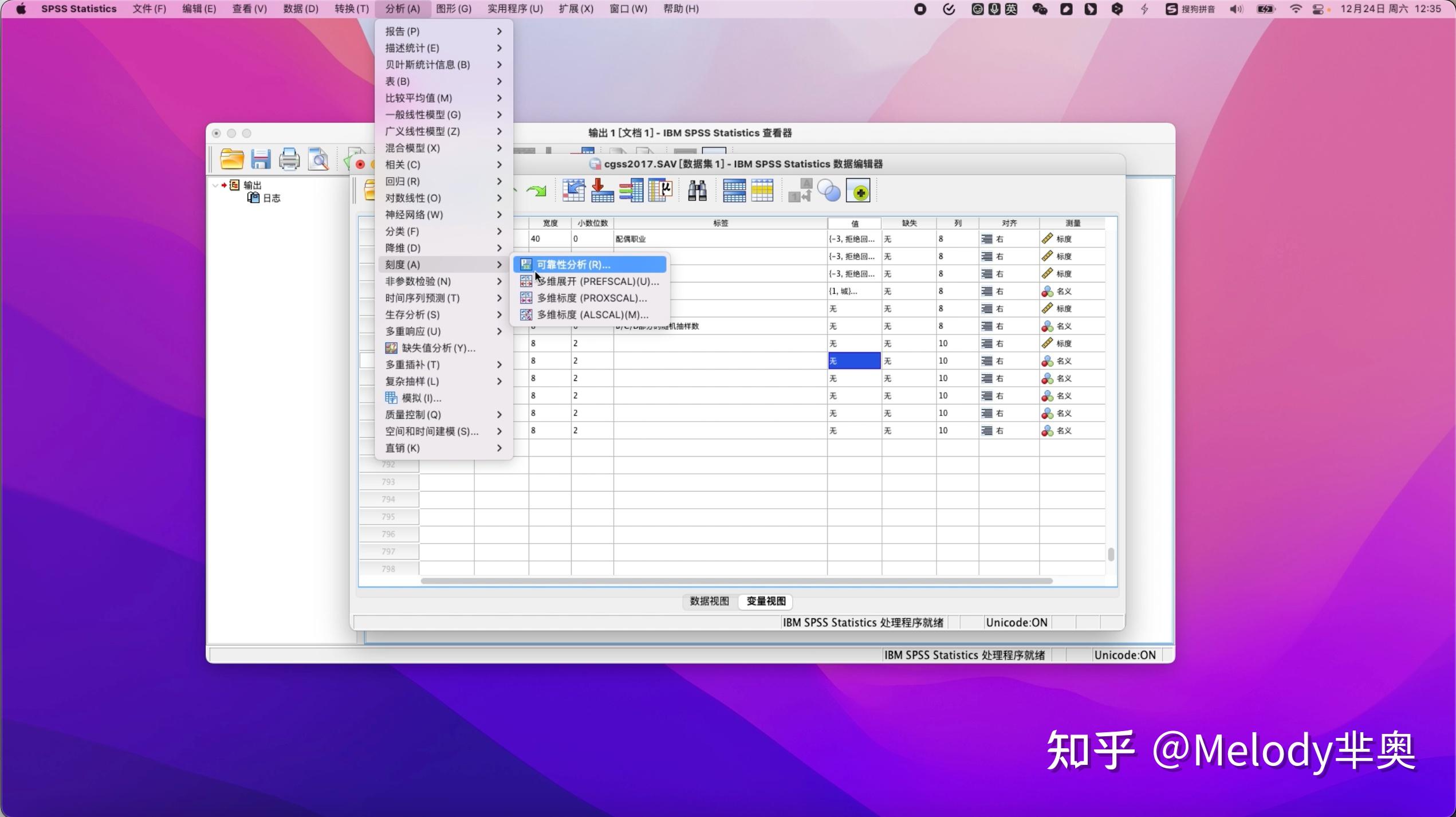Choose 多维标度 (ALSCAL)(M)... menu entry
This screenshot has width=1456, height=817.
click(590, 315)
